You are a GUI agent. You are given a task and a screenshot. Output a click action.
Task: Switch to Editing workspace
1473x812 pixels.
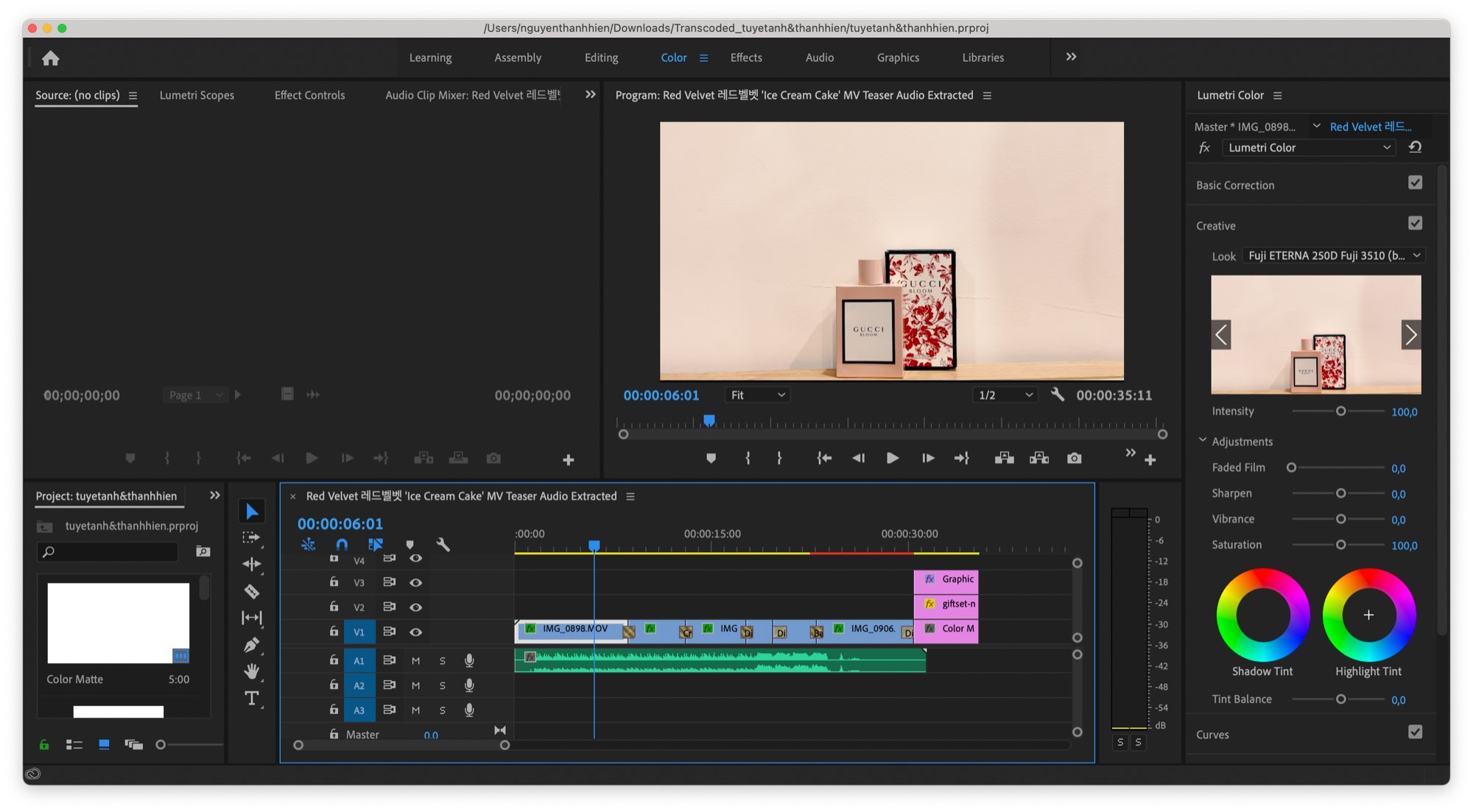click(601, 57)
